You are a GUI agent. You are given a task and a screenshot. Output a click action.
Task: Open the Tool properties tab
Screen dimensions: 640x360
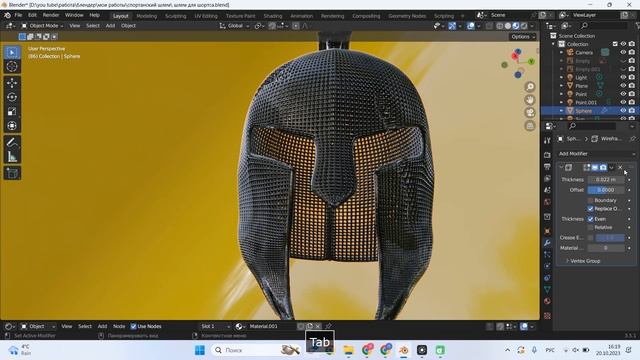tap(547, 141)
